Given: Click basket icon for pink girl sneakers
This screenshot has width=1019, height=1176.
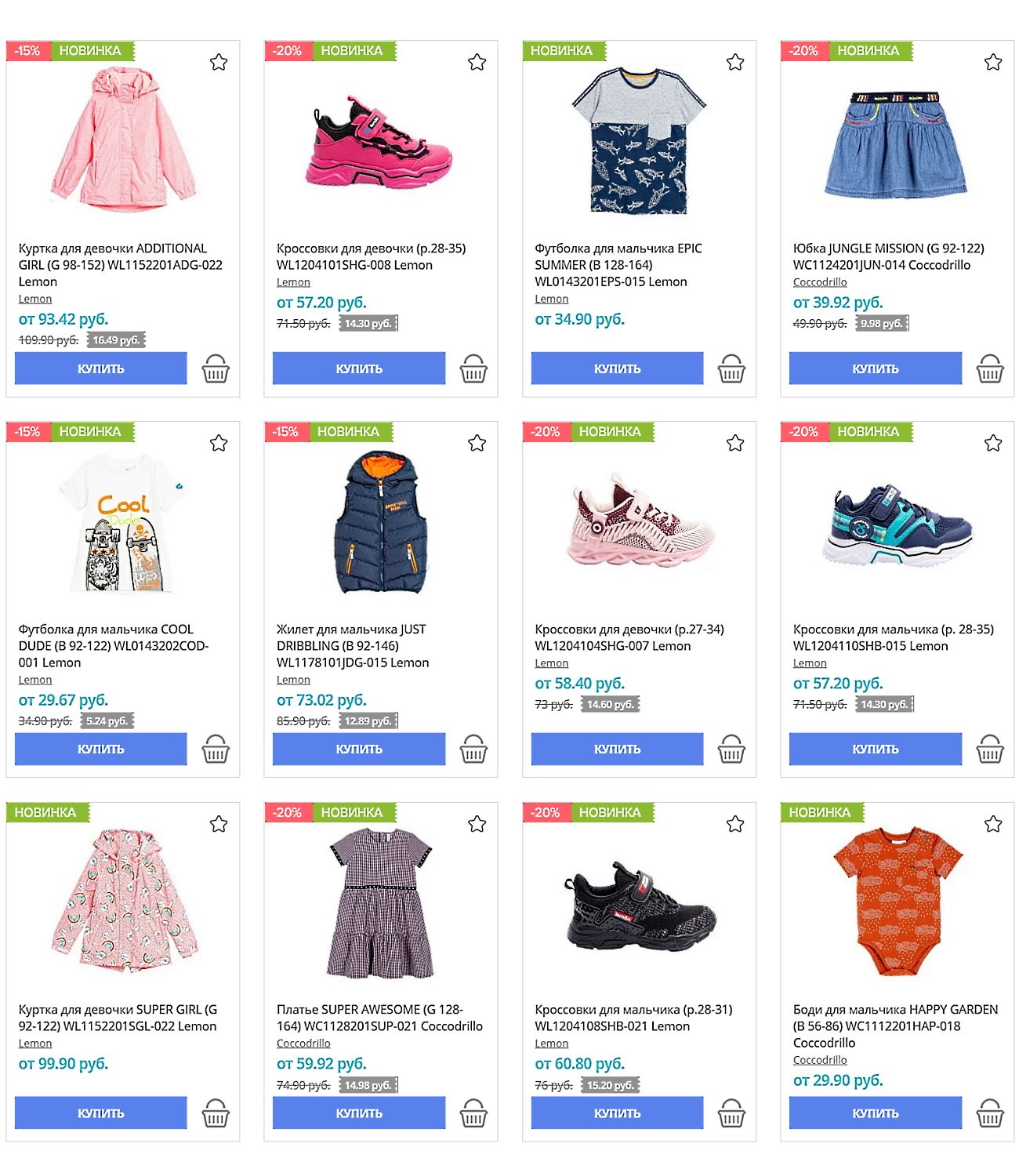Looking at the screenshot, I should click(x=473, y=368).
